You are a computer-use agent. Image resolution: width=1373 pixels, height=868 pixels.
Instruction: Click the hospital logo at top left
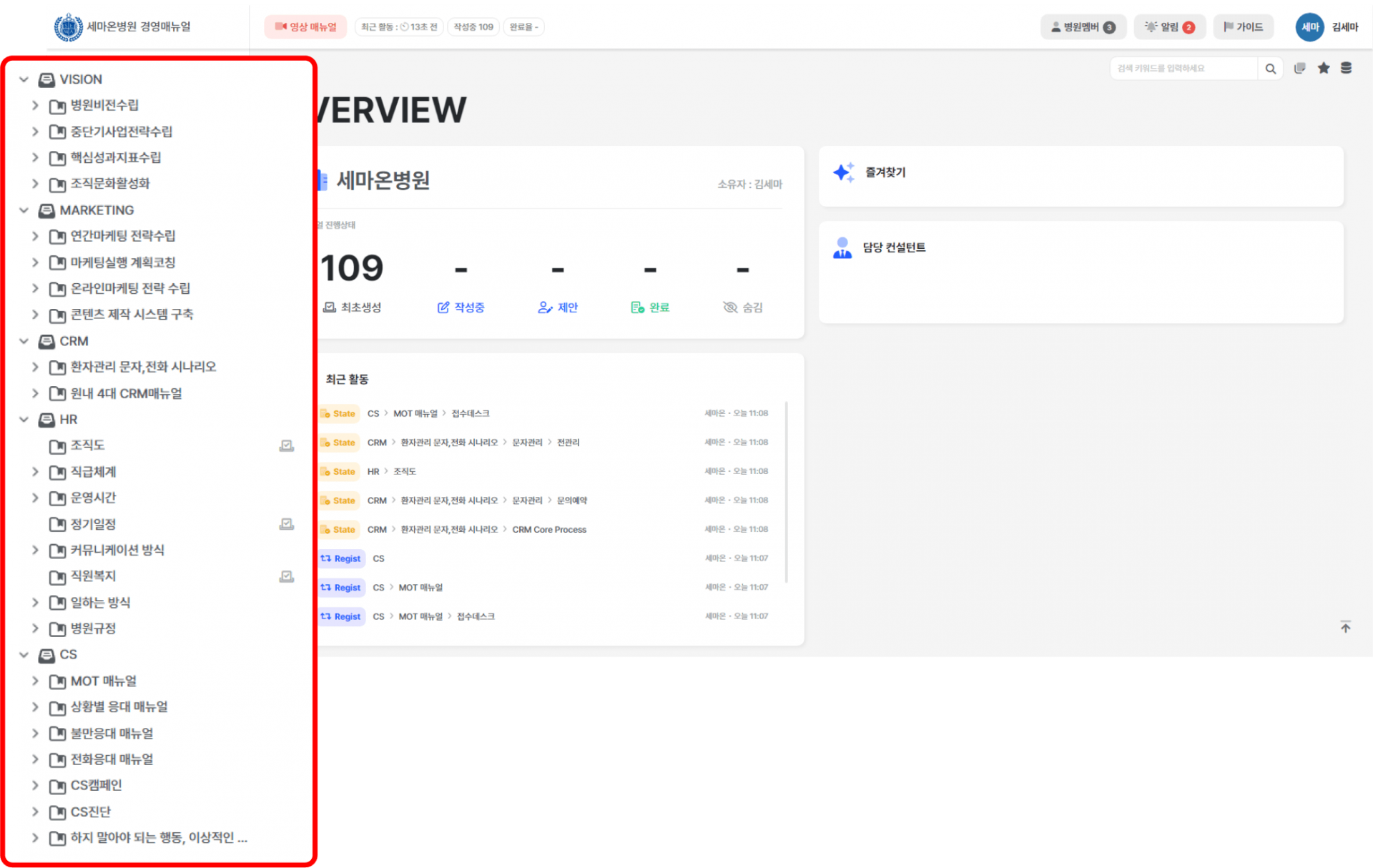pyautogui.click(x=69, y=27)
